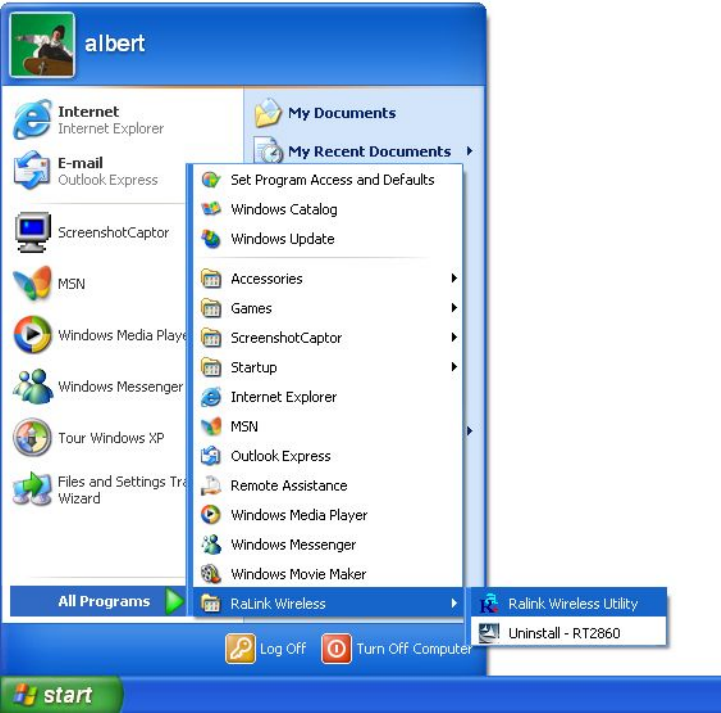Click the Remote Assistance icon
This screenshot has height=713, width=721.
coord(211,485)
